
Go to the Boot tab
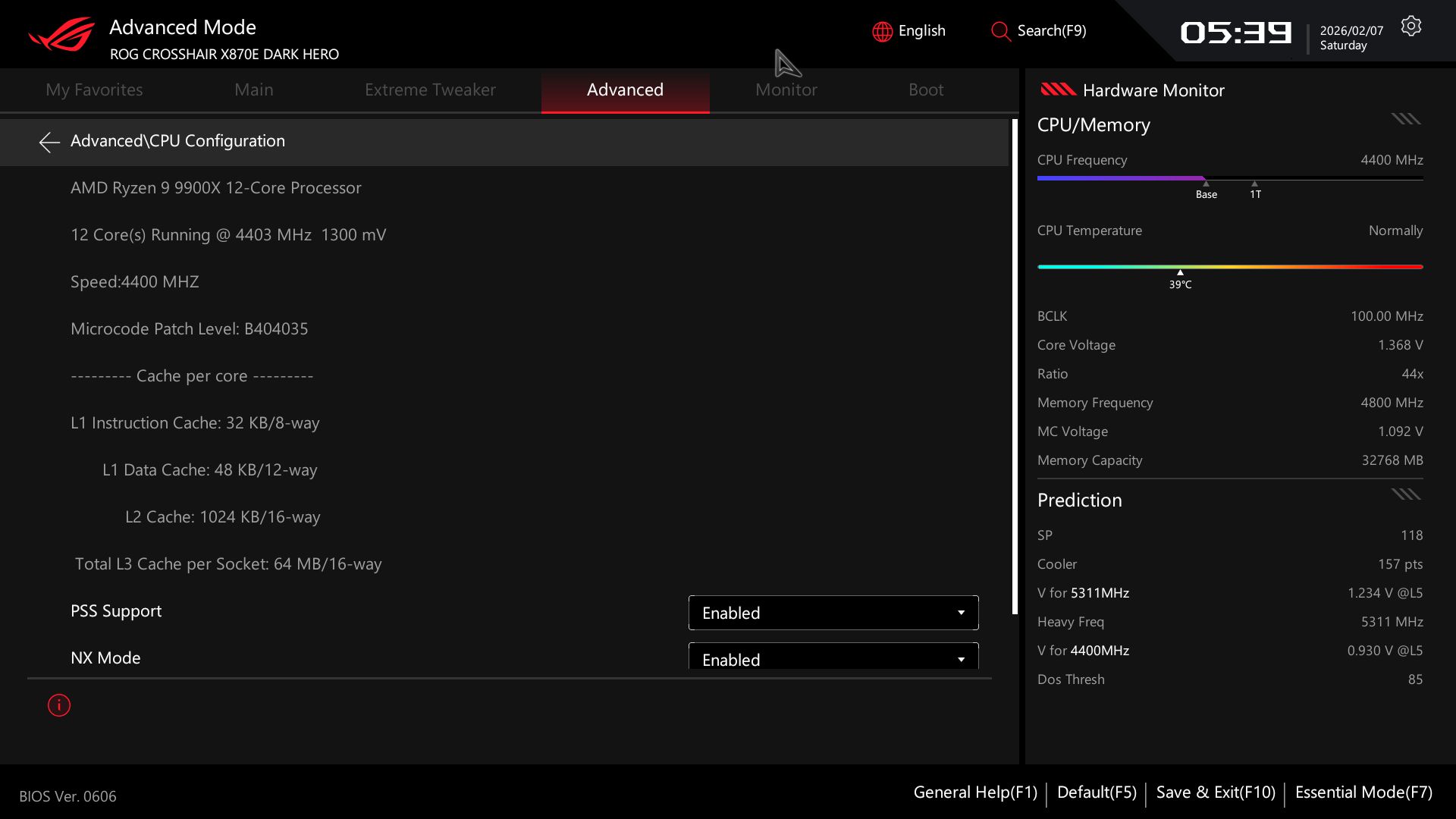pyautogui.click(x=925, y=89)
